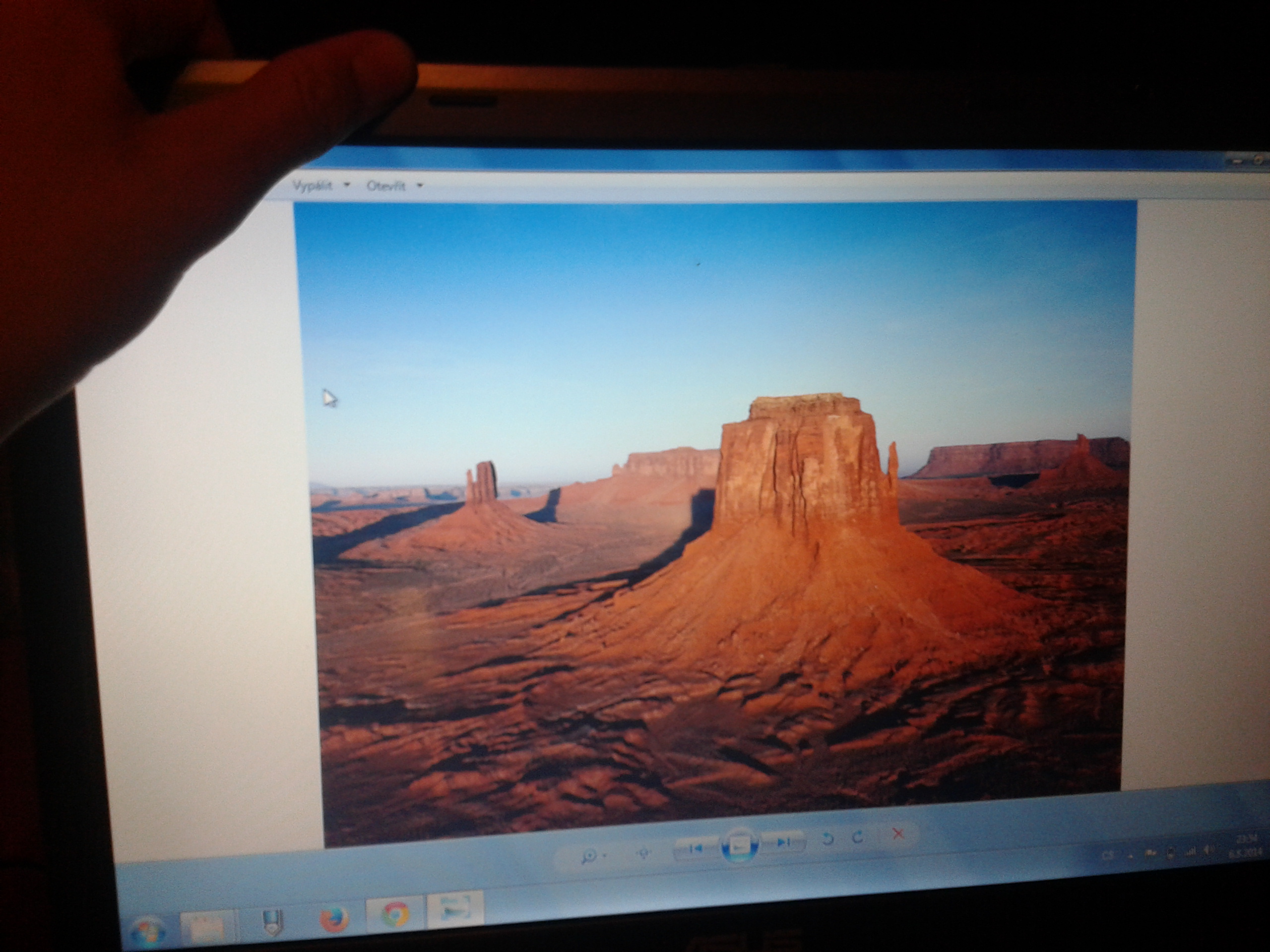Open the Vypálit menu
The width and height of the screenshot is (1270, 952).
[313, 185]
